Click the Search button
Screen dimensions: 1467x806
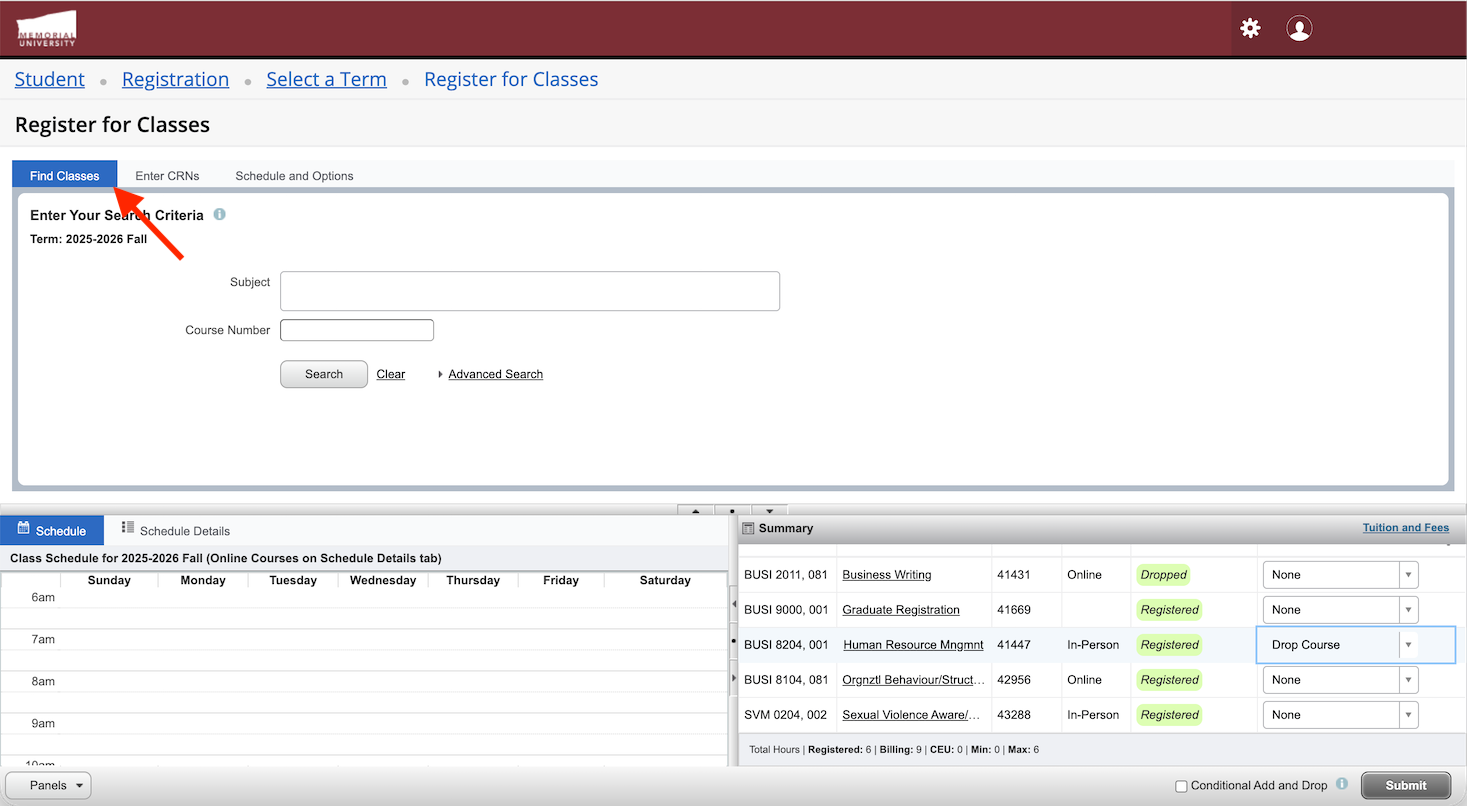[324, 374]
